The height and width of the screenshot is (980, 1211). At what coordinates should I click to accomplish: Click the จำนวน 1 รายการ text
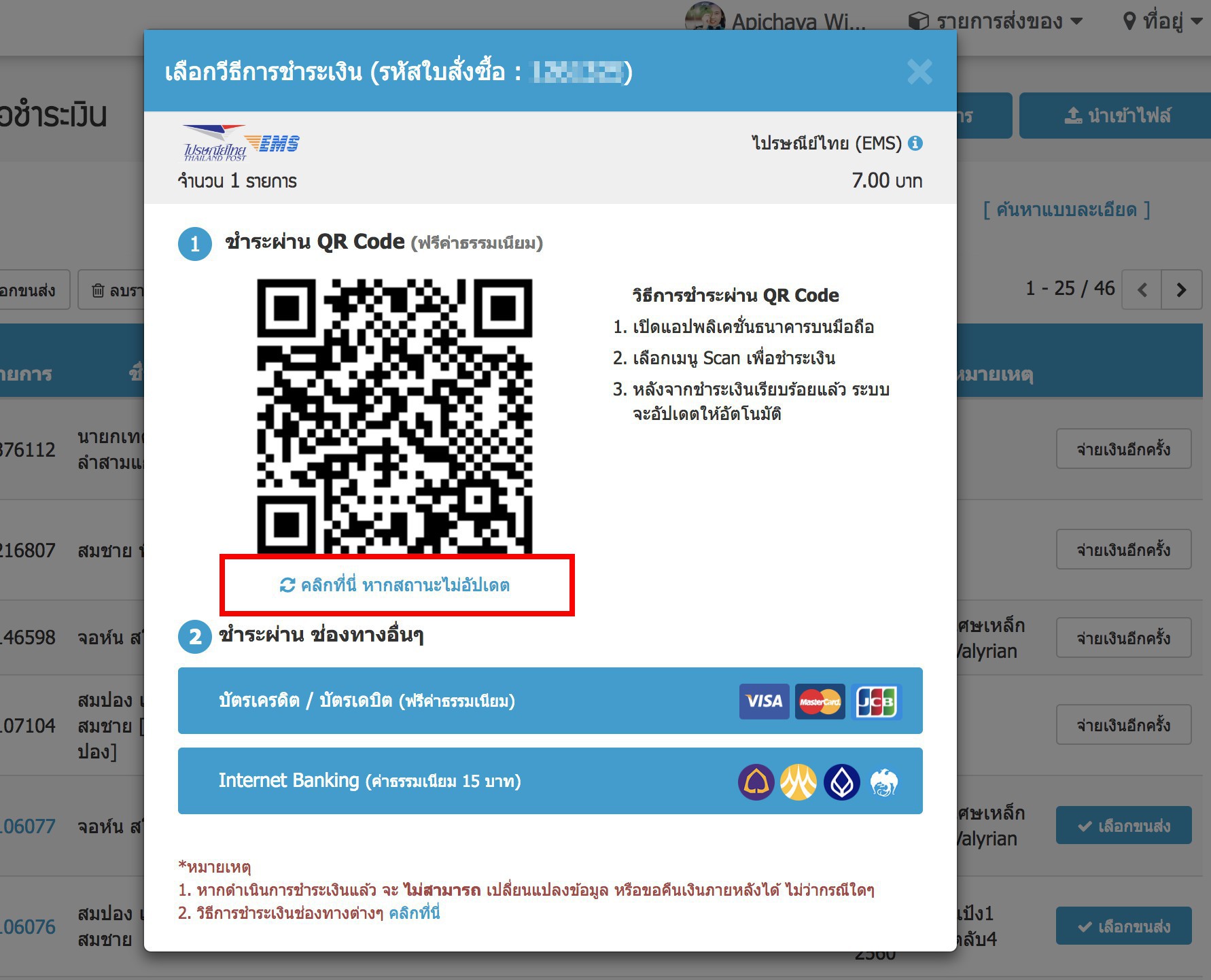click(237, 181)
